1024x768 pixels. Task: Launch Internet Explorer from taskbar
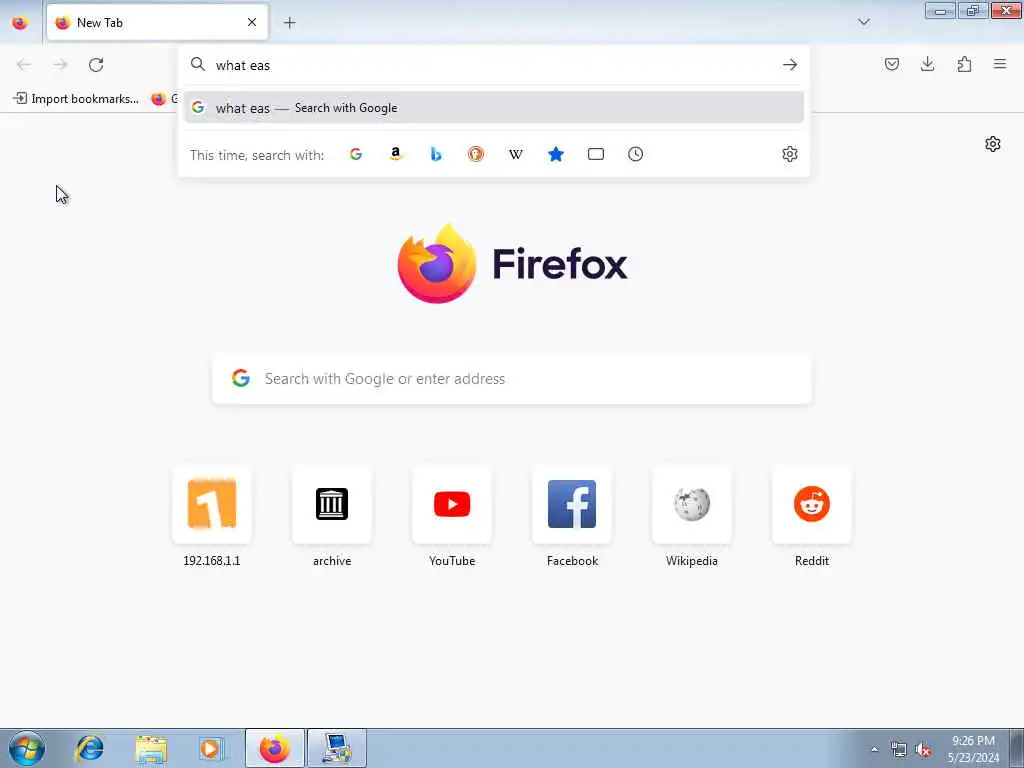point(89,748)
